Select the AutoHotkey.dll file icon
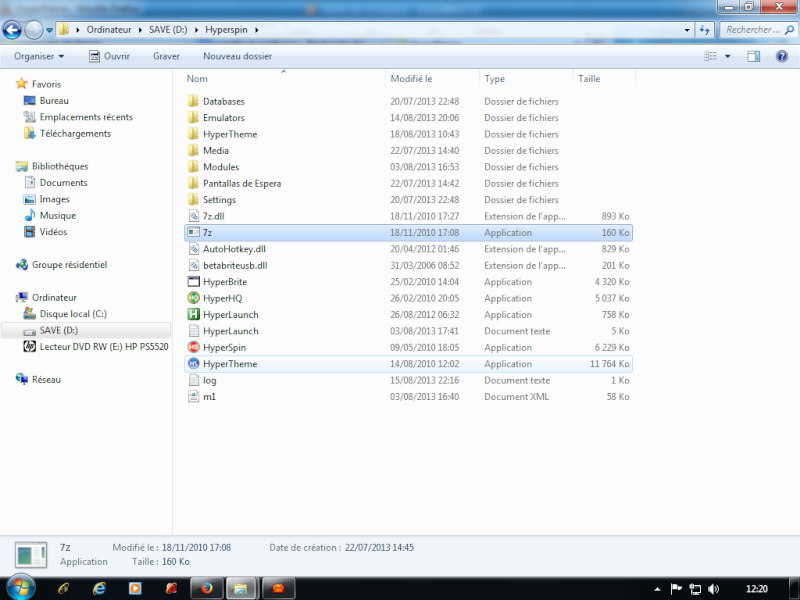 193,249
